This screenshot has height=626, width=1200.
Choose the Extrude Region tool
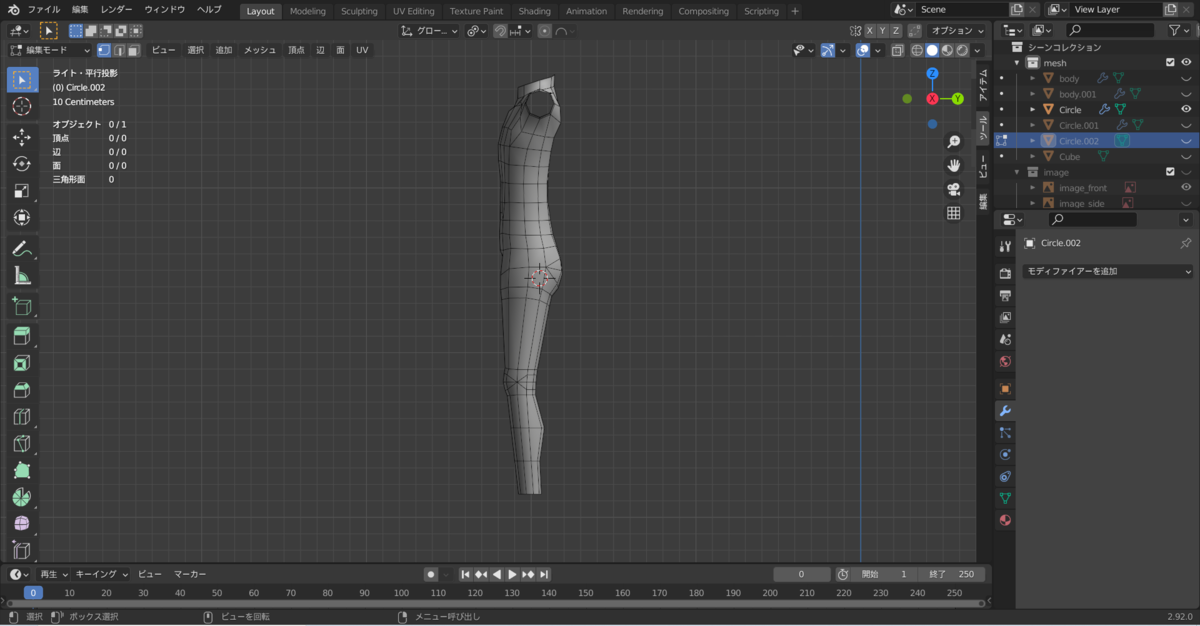[x=22, y=335]
